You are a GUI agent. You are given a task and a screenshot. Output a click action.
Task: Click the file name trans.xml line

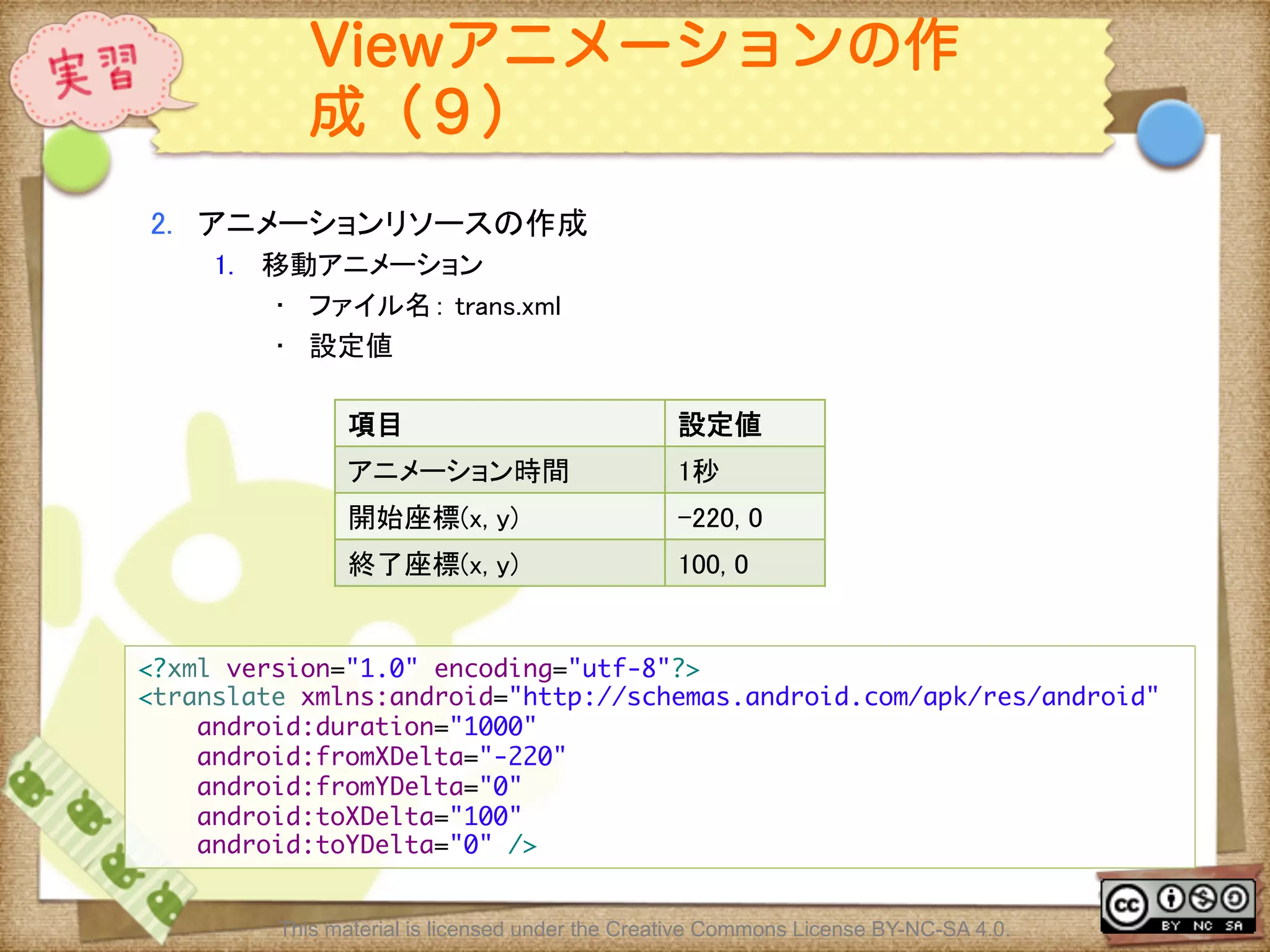435,306
